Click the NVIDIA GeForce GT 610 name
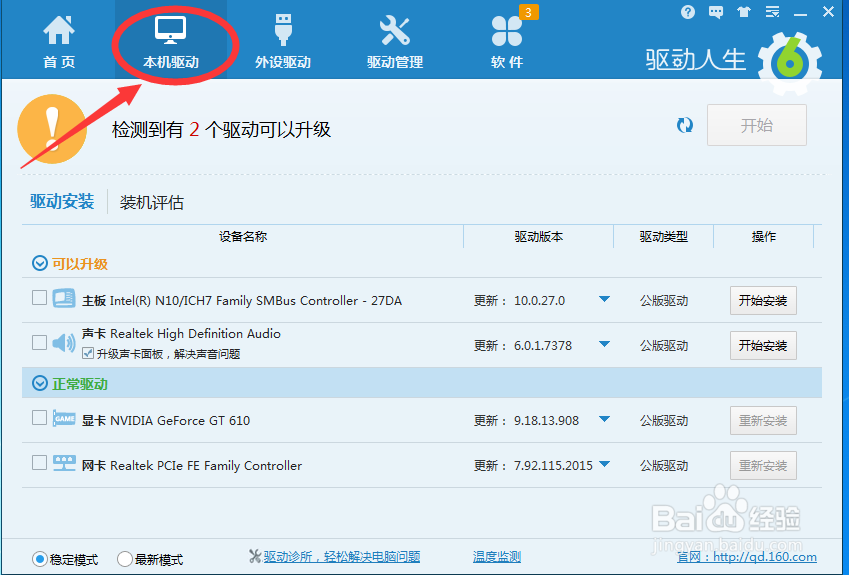This screenshot has width=849, height=575. tap(166, 421)
